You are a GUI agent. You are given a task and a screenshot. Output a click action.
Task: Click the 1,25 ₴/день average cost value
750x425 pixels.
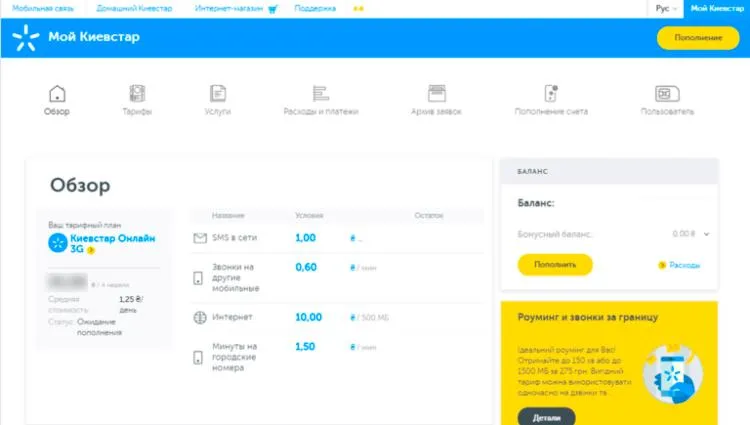coord(131,305)
